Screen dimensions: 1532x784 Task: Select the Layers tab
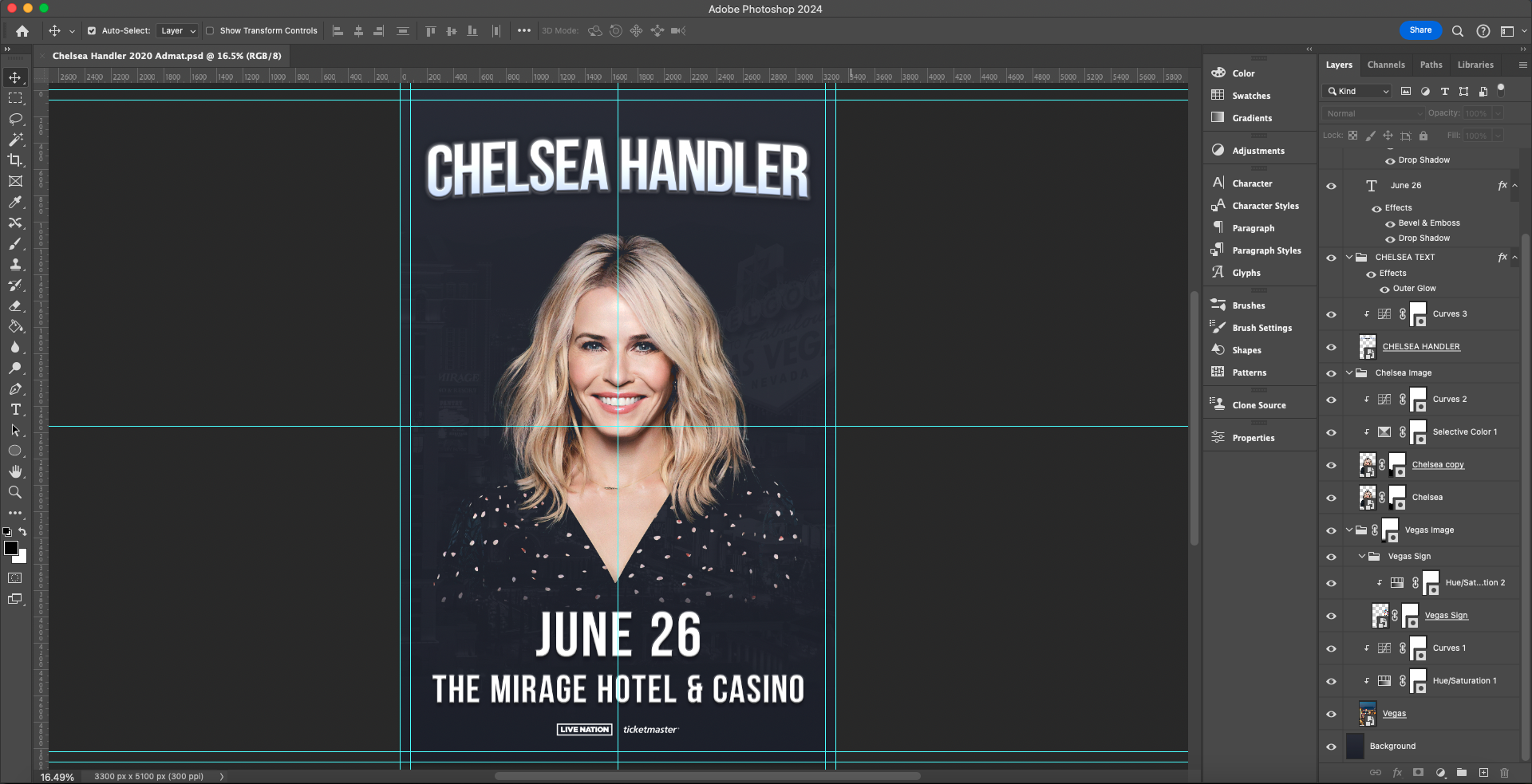[x=1339, y=65]
